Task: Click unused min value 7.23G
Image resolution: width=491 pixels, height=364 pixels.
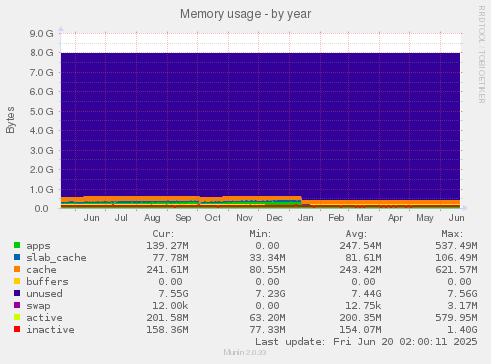Action: [x=270, y=294]
